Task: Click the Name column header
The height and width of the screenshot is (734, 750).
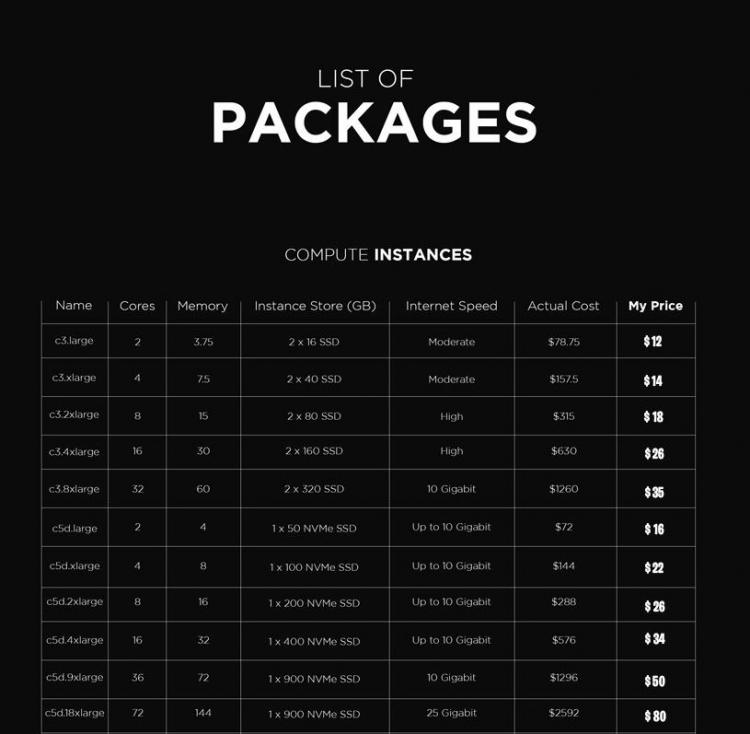Action: point(74,306)
